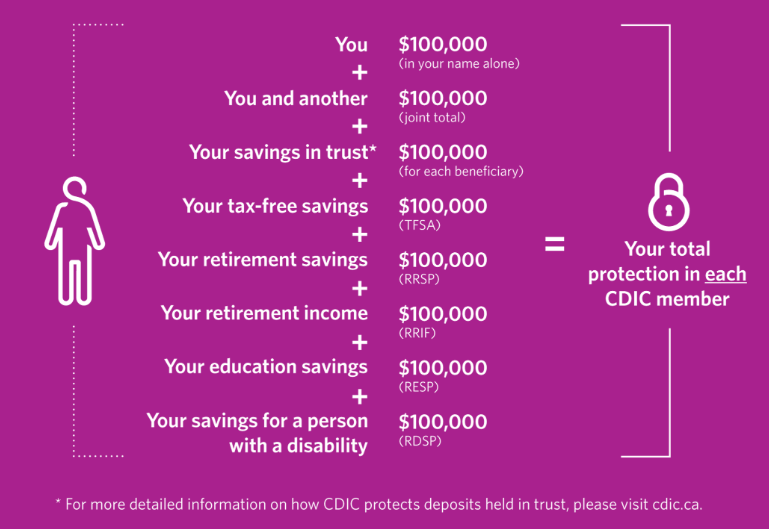Click the cdic.ca footnote text
The image size is (769, 529).
pyautogui.click(x=384, y=503)
